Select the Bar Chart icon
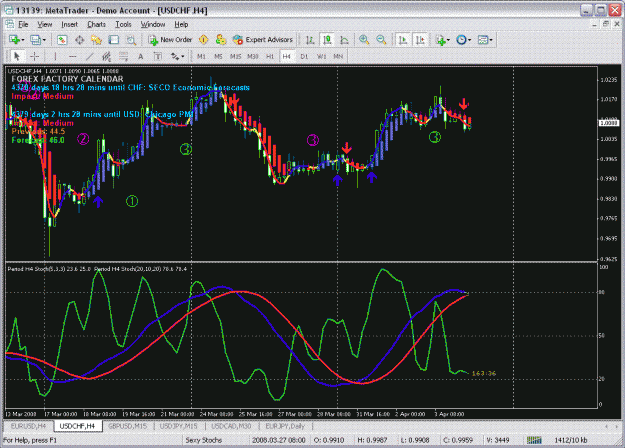This screenshot has width=625, height=448. (310, 39)
